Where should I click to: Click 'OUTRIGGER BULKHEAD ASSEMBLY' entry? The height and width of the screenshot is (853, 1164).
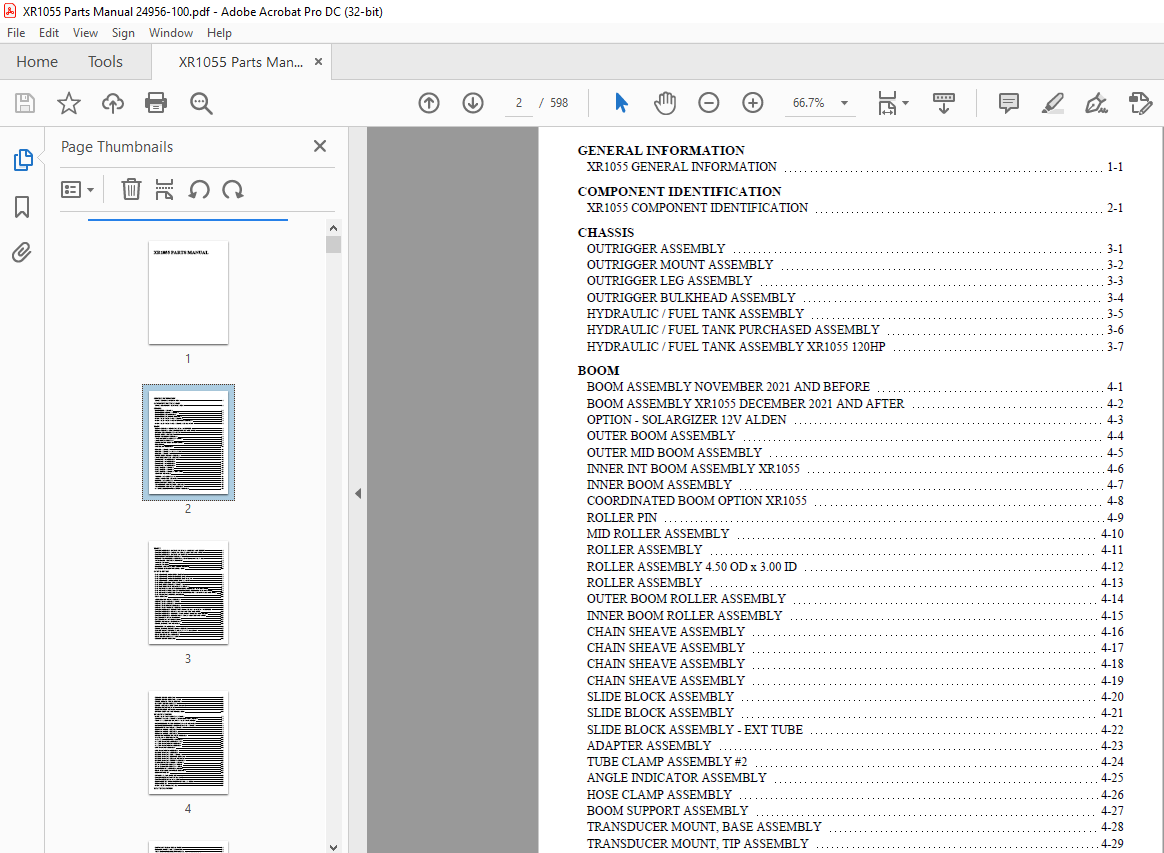tap(691, 298)
